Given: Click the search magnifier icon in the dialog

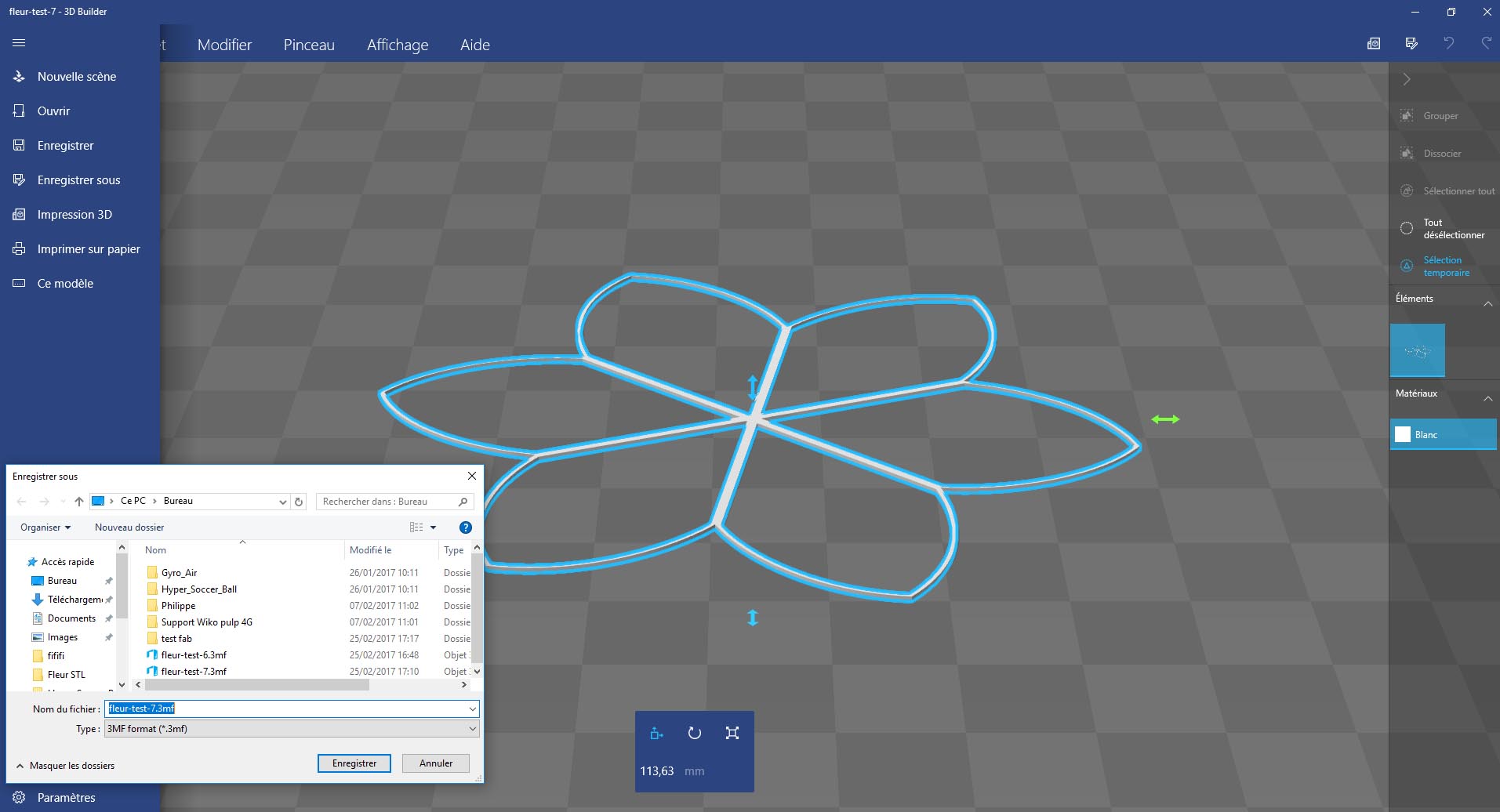Looking at the screenshot, I should 463,502.
